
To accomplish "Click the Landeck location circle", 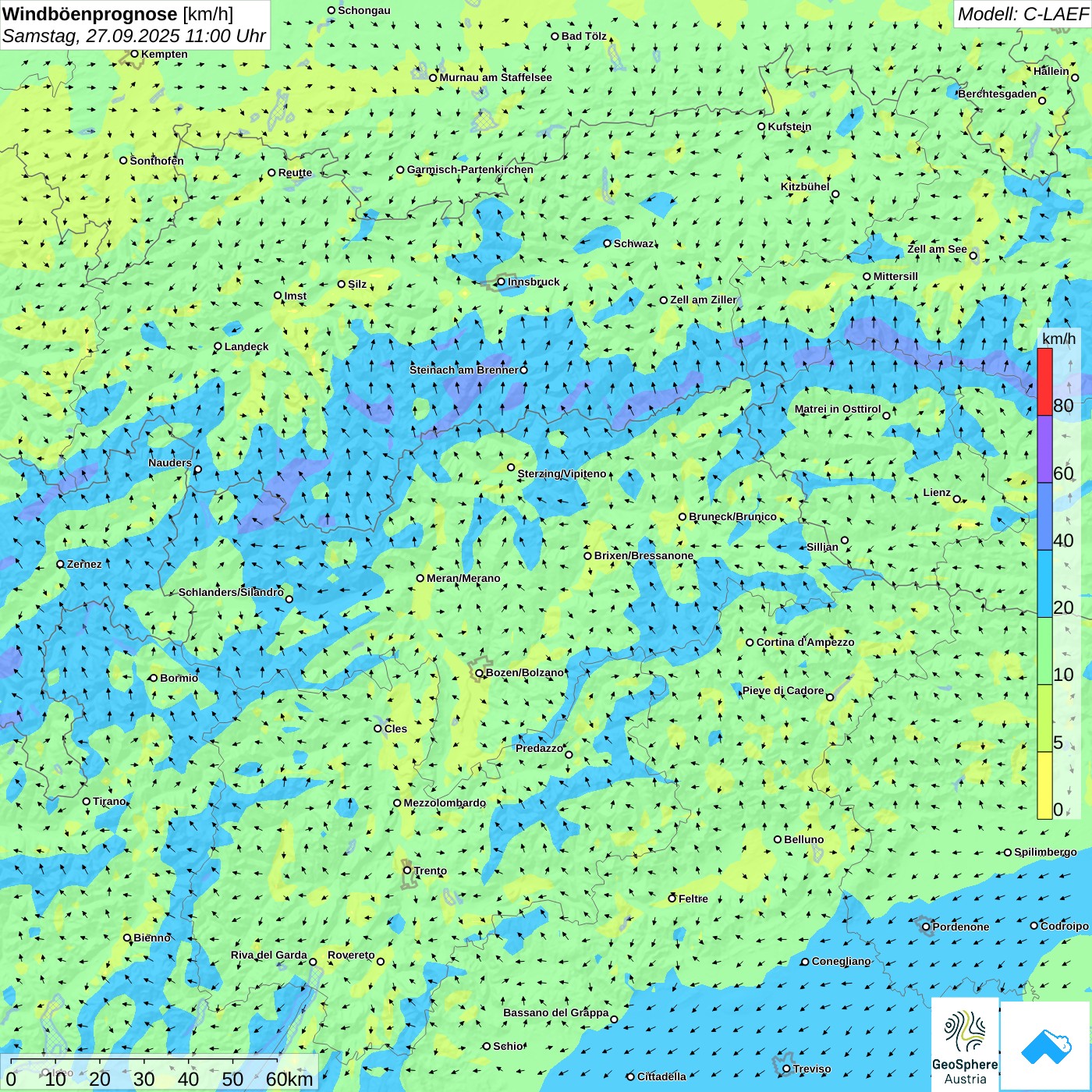I will 218,346.
